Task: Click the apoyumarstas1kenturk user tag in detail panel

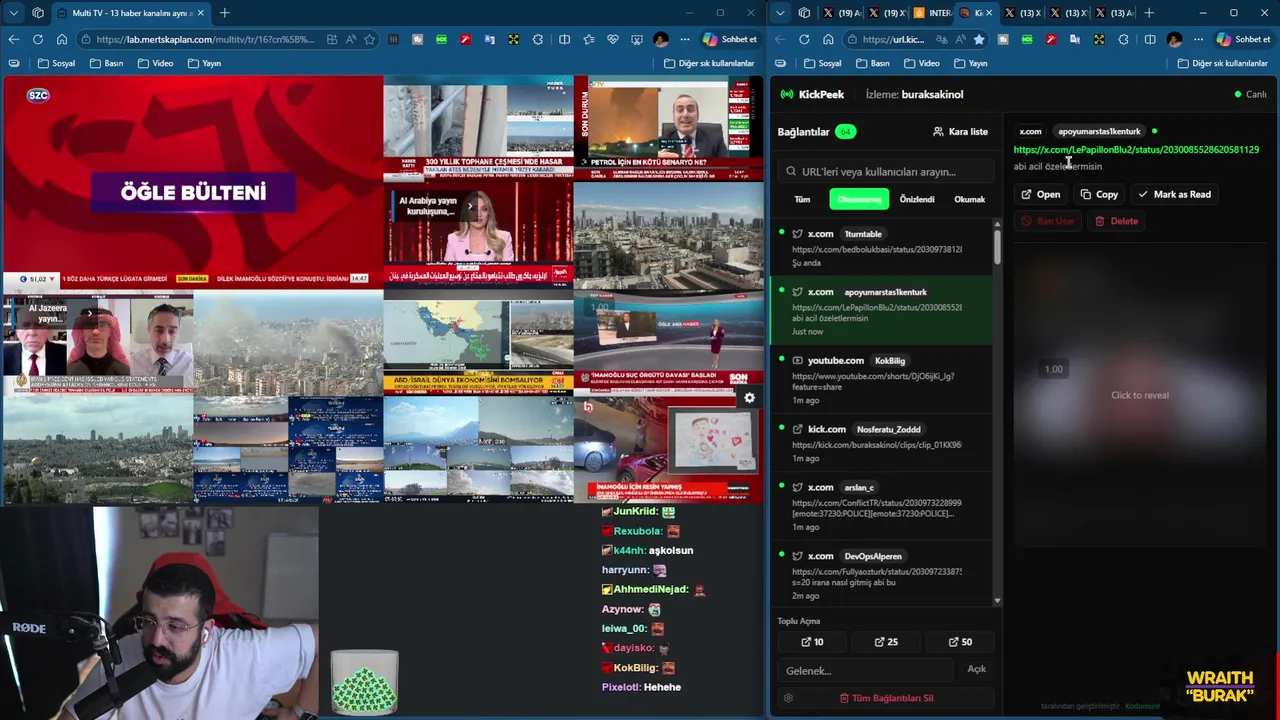Action: [x=1099, y=131]
